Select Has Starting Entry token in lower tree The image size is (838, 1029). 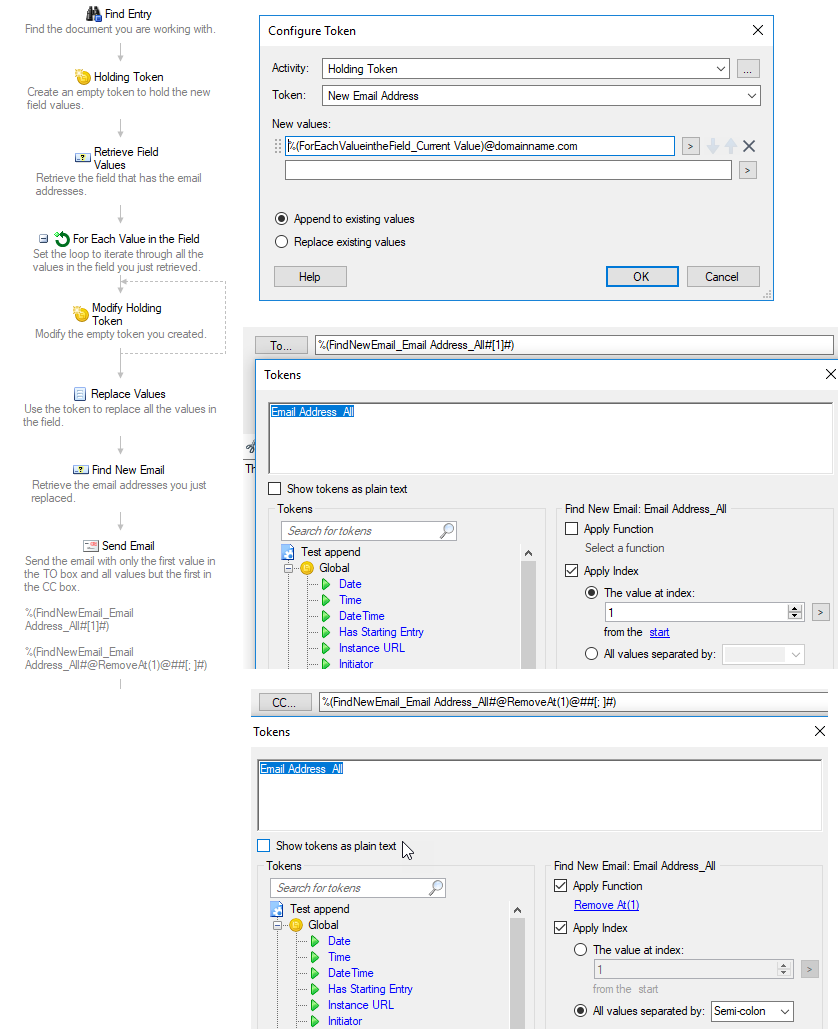[x=370, y=989]
